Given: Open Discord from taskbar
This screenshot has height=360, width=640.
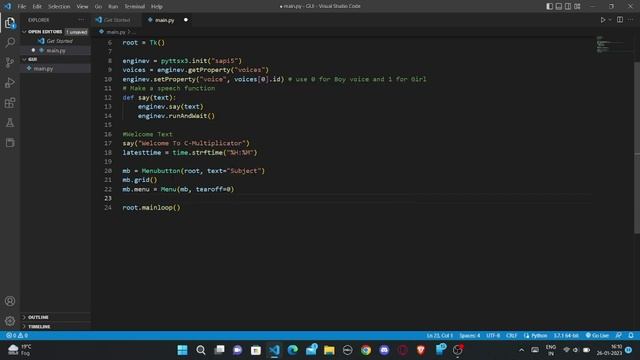Looking at the screenshot, I should coord(384,350).
